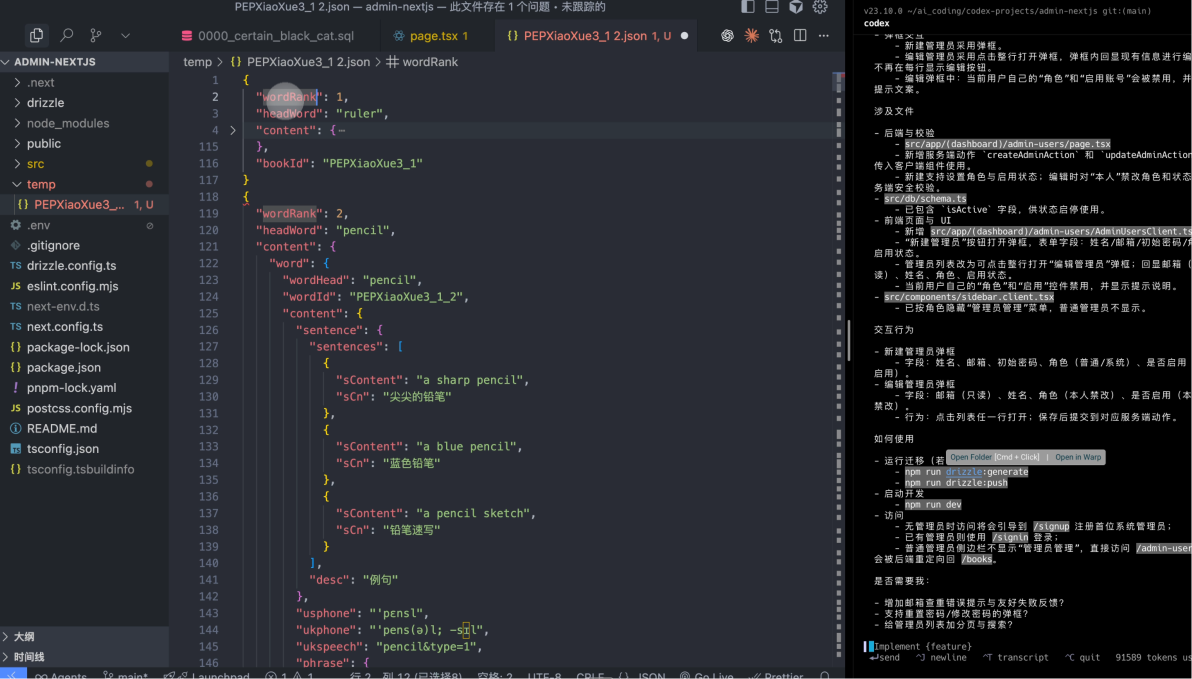Toggle the bottom panel layout button
Image resolution: width=1192 pixels, height=679 pixels.
coord(772,7)
